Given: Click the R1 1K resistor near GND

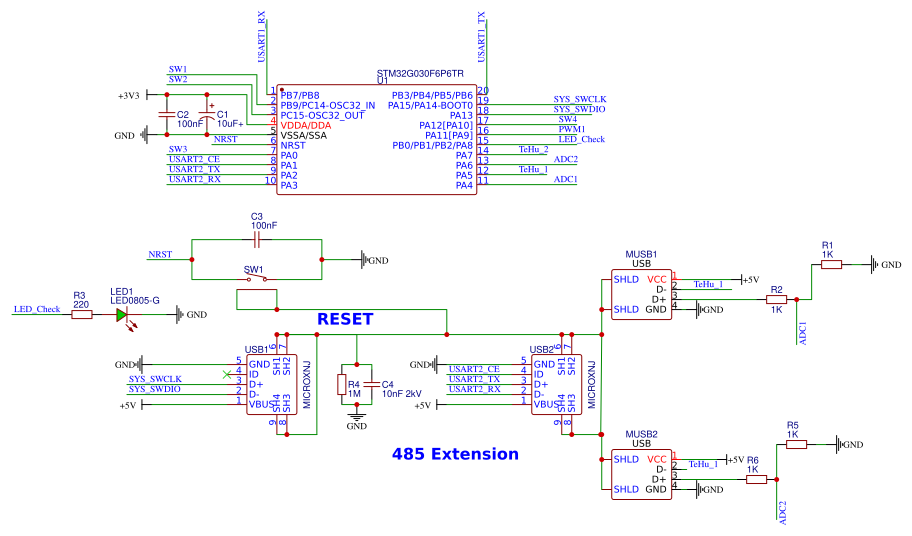Looking at the screenshot, I should click(x=832, y=265).
